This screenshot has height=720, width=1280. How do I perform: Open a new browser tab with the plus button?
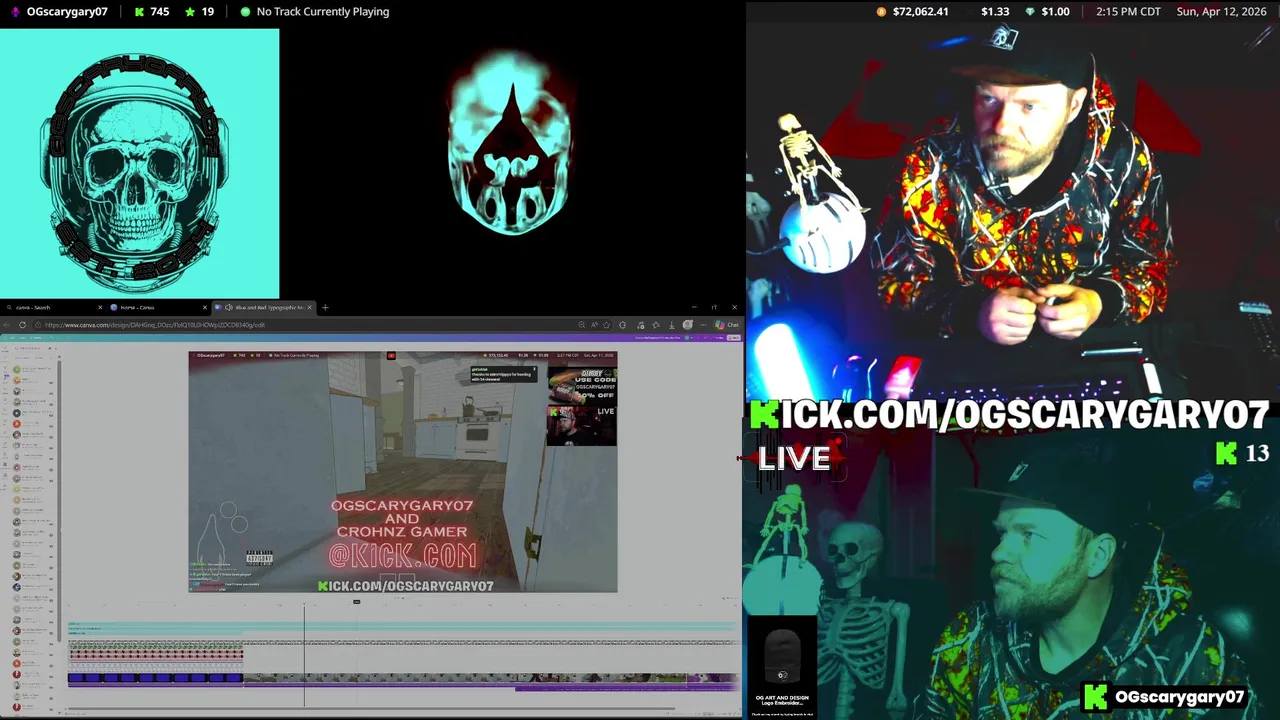click(x=325, y=307)
